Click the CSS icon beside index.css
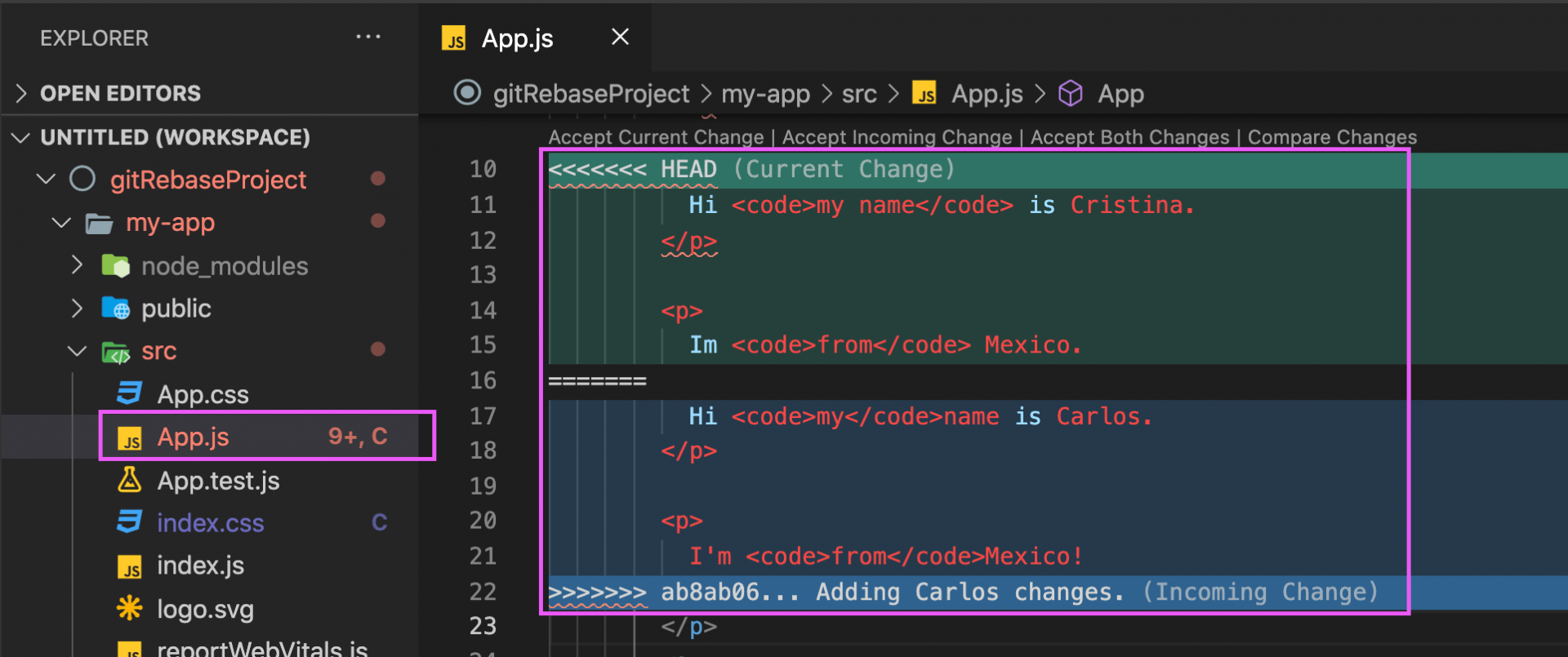1568x657 pixels. [x=130, y=522]
